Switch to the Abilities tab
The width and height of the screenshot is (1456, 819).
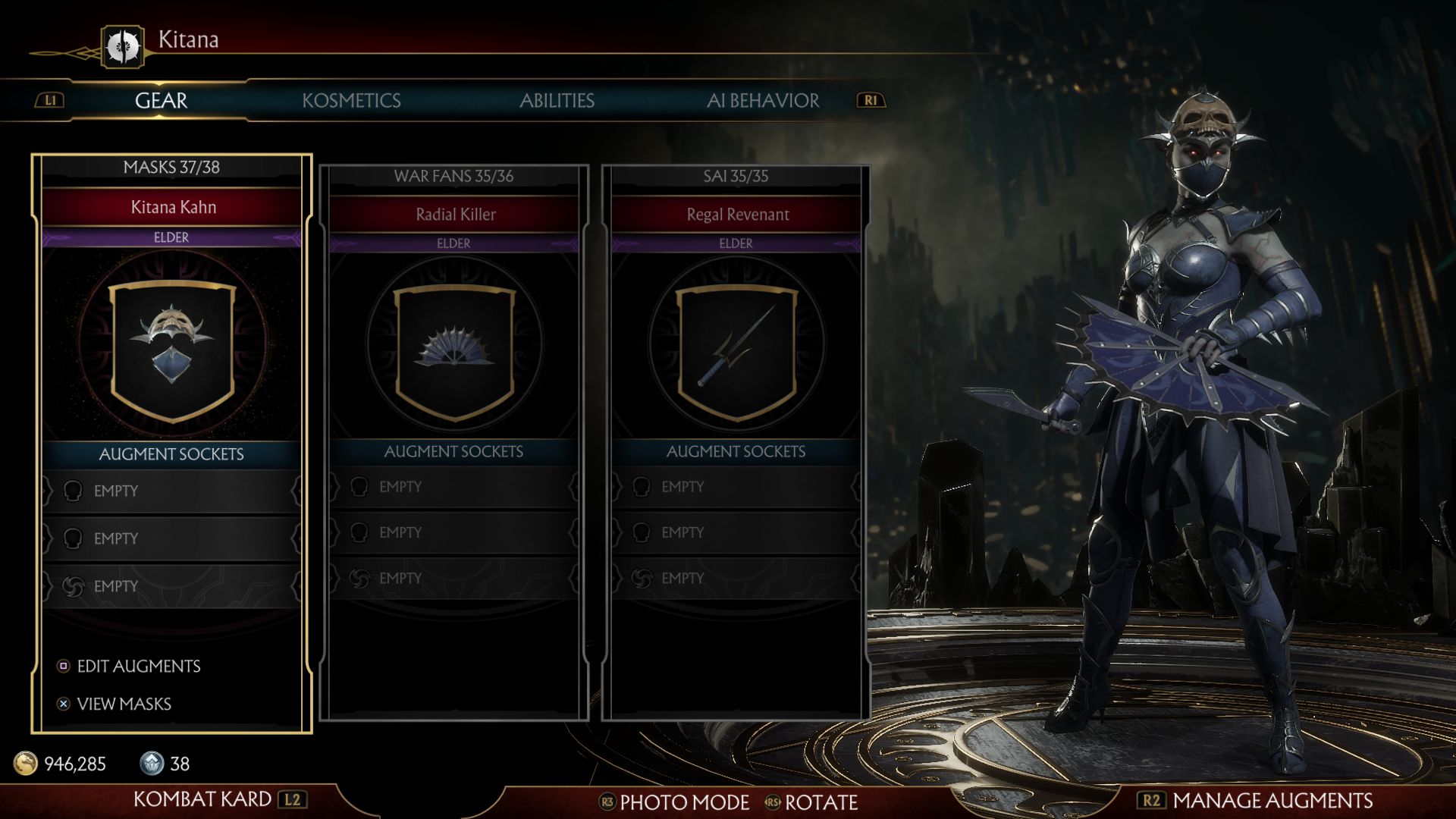click(557, 100)
